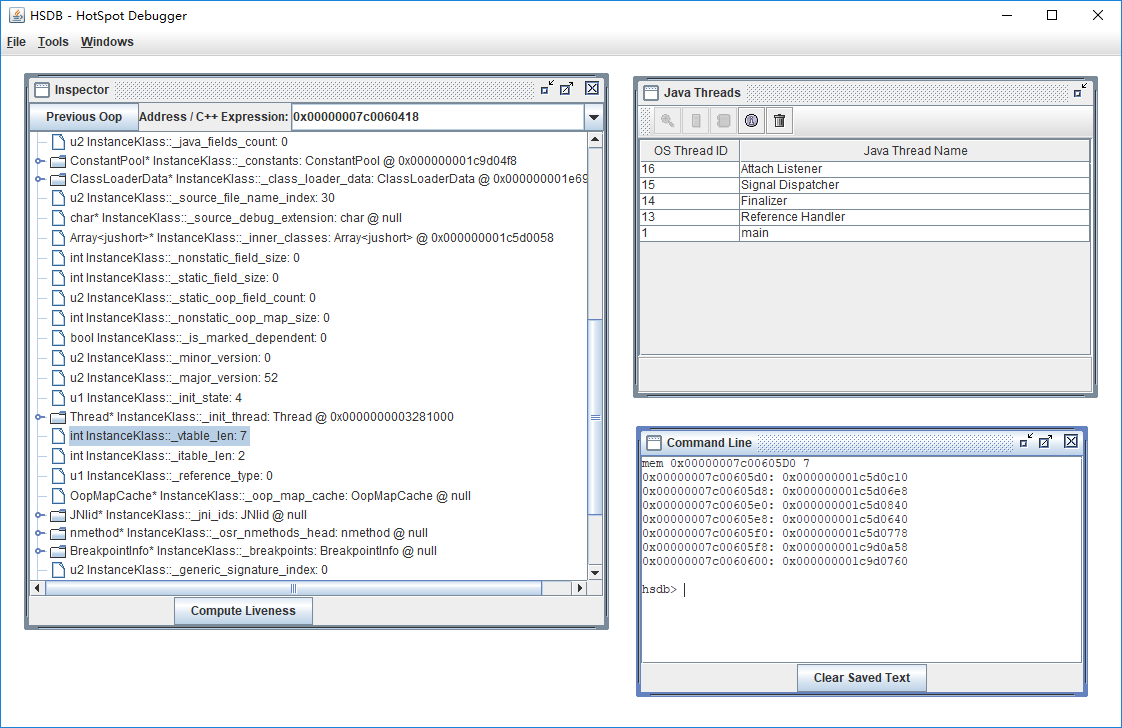Click the Inspector vertical scrollbar down arrow

(x=595, y=572)
